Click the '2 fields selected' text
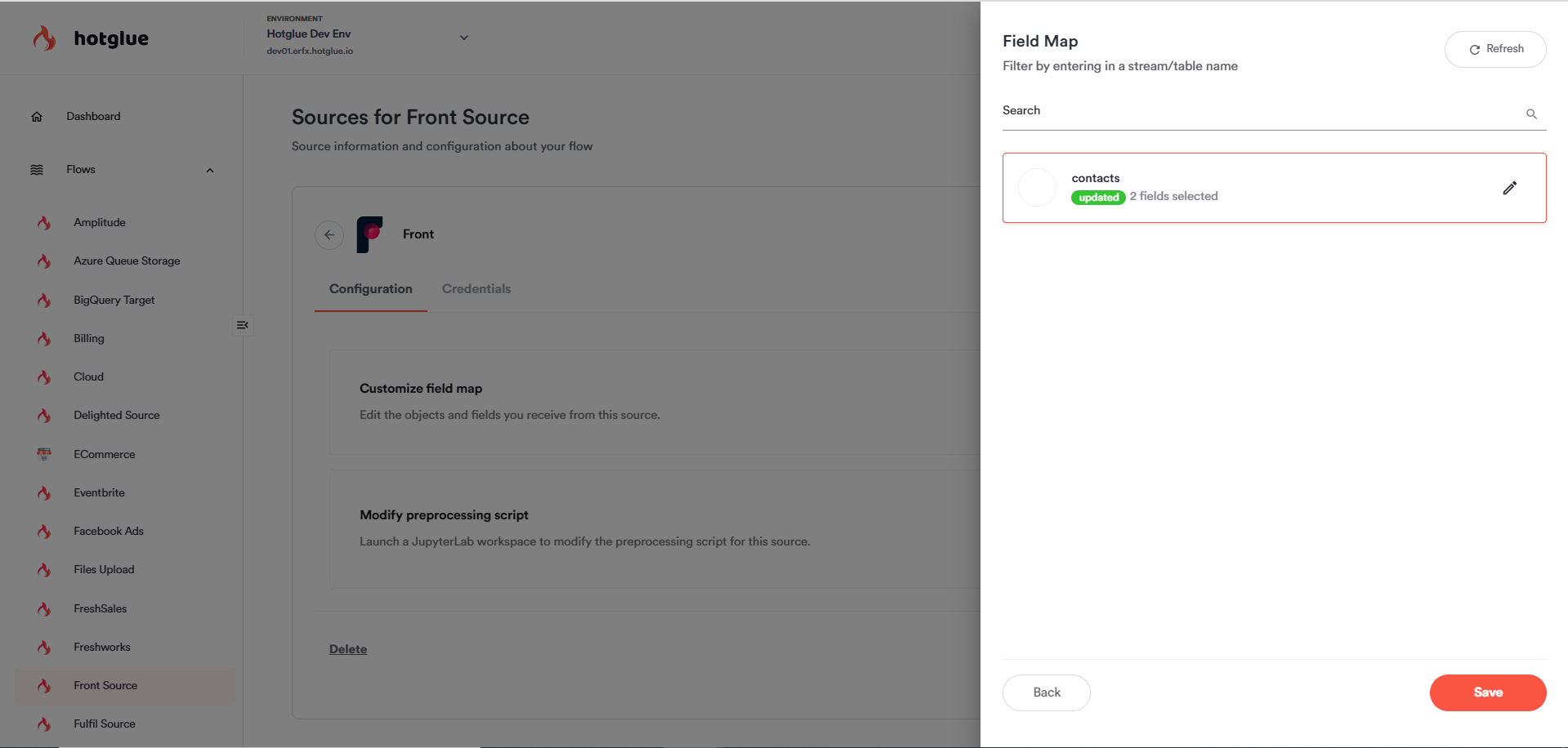The image size is (1568, 748). point(1173,197)
